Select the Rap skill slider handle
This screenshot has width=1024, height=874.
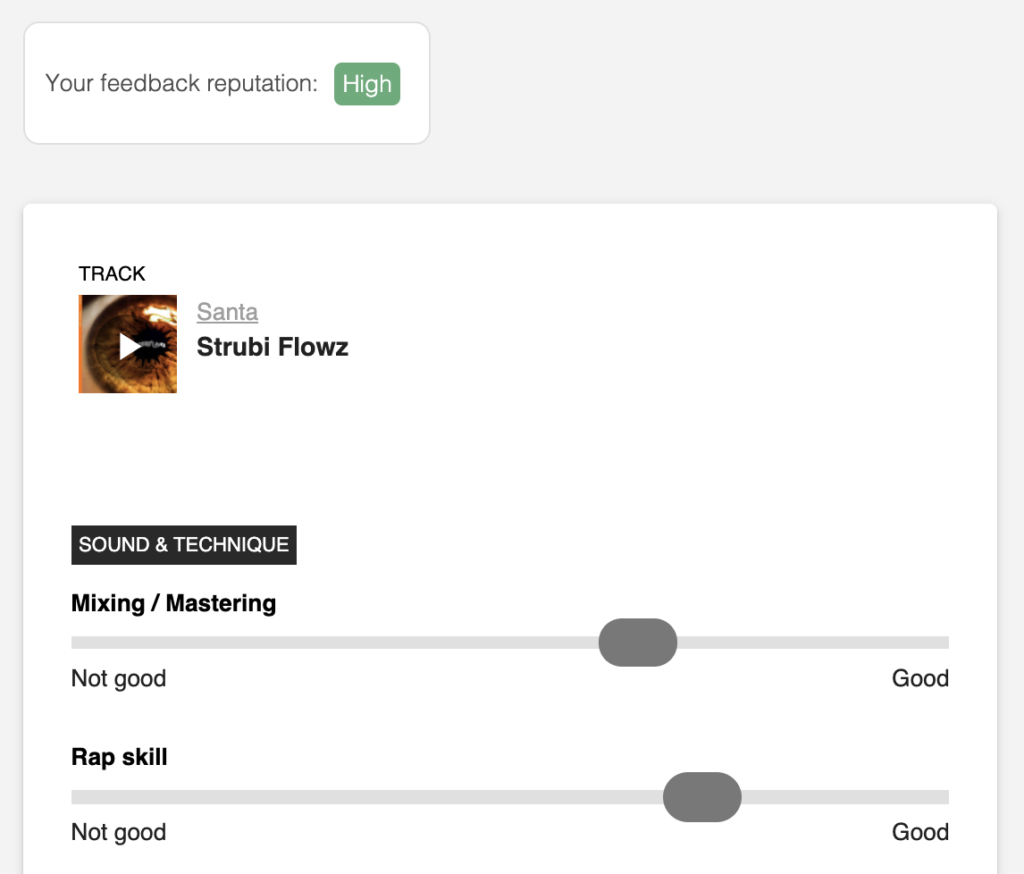click(702, 796)
